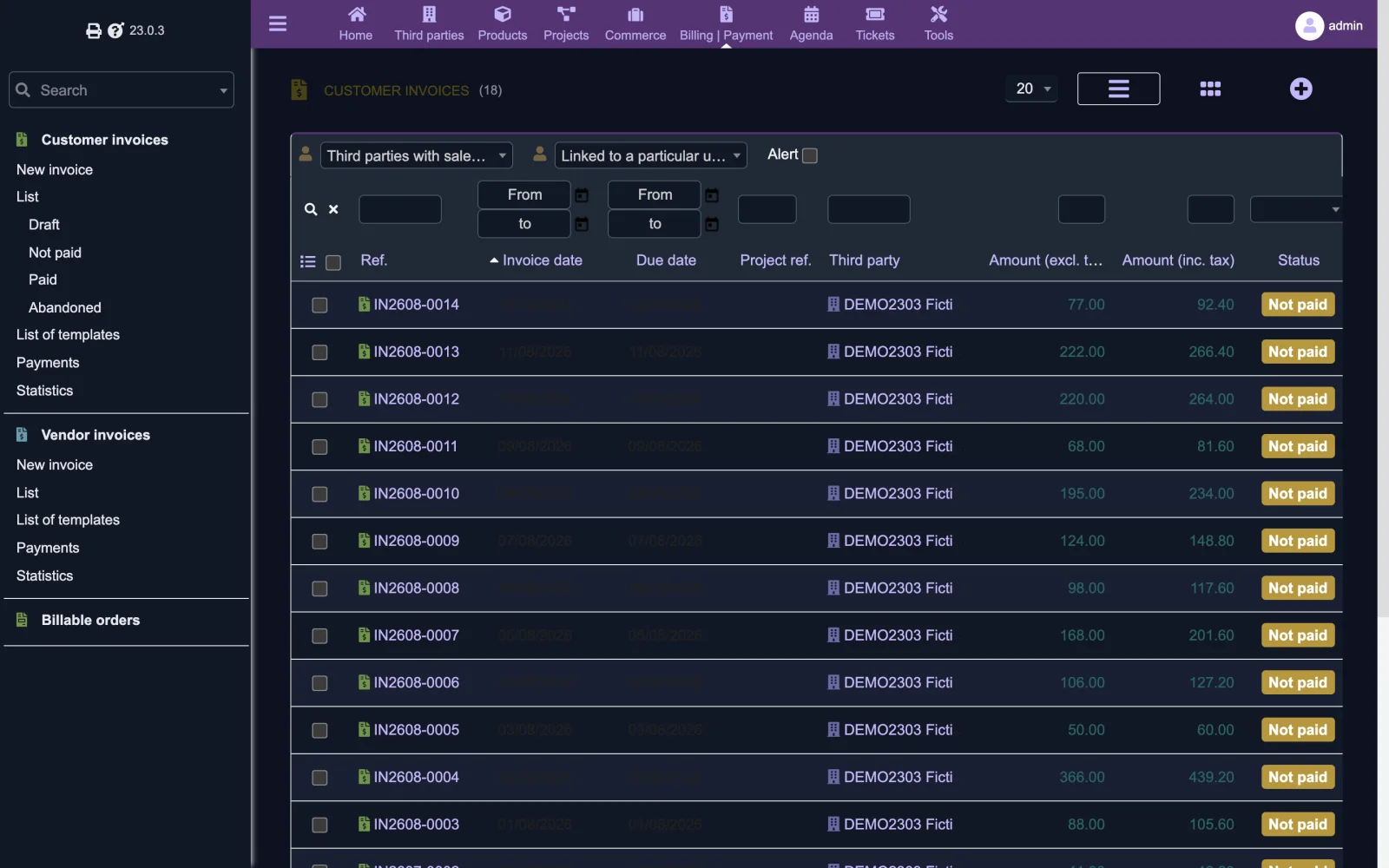Open the online help icon next to 23.0.3
The height and width of the screenshot is (868, 1389).
(x=115, y=30)
